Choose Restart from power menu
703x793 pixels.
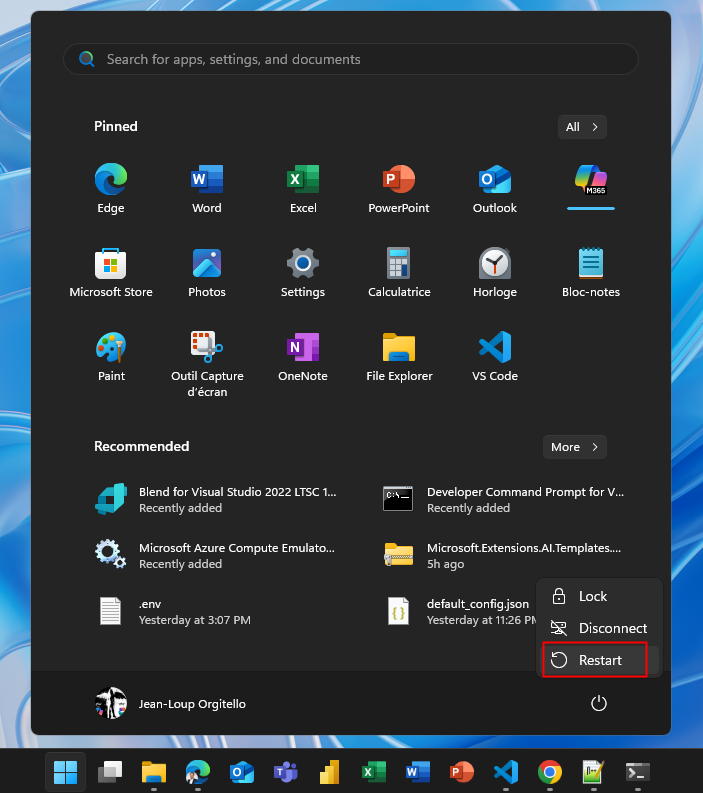point(599,660)
